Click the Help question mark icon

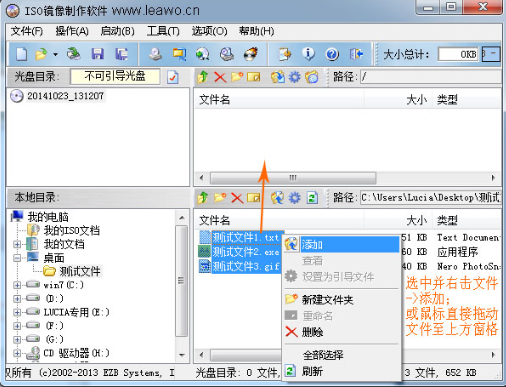[332, 54]
